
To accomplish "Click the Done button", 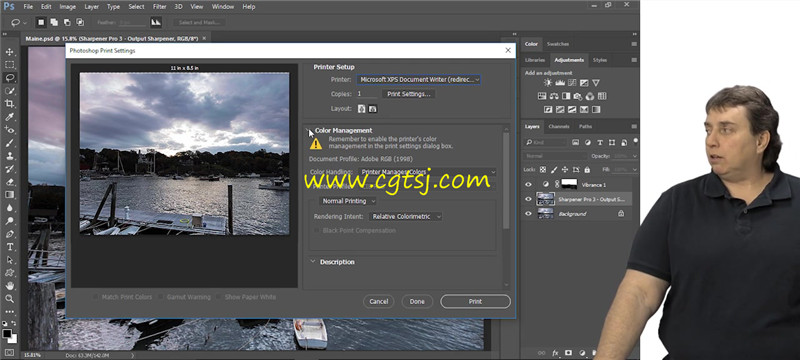I will 417,301.
